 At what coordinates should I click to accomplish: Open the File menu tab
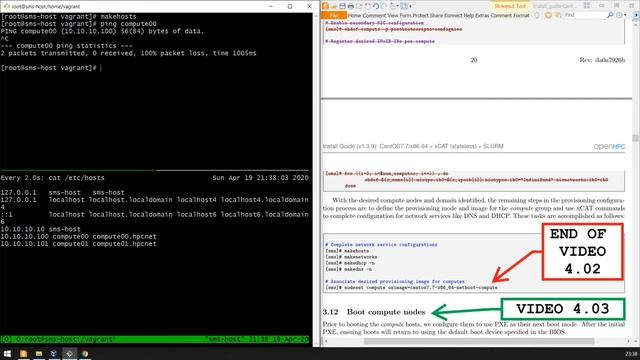point(333,16)
